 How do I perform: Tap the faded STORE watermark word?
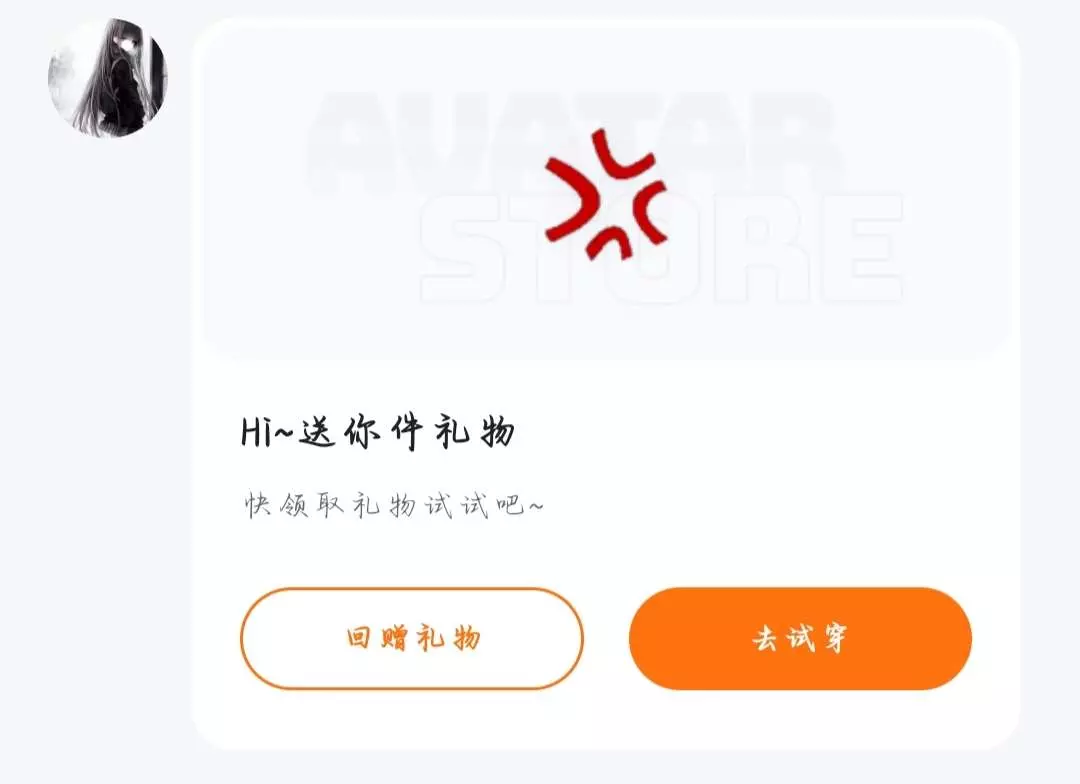pyautogui.click(x=661, y=249)
